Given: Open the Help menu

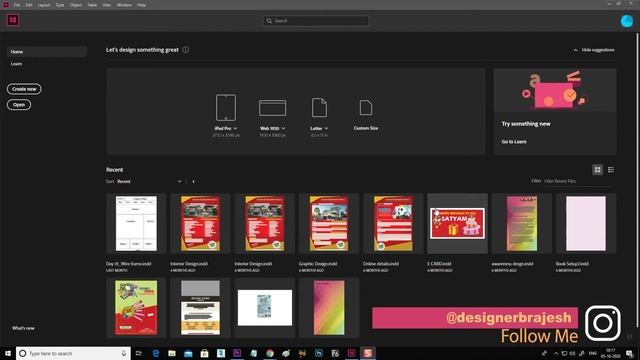Looking at the screenshot, I should coord(141,5).
